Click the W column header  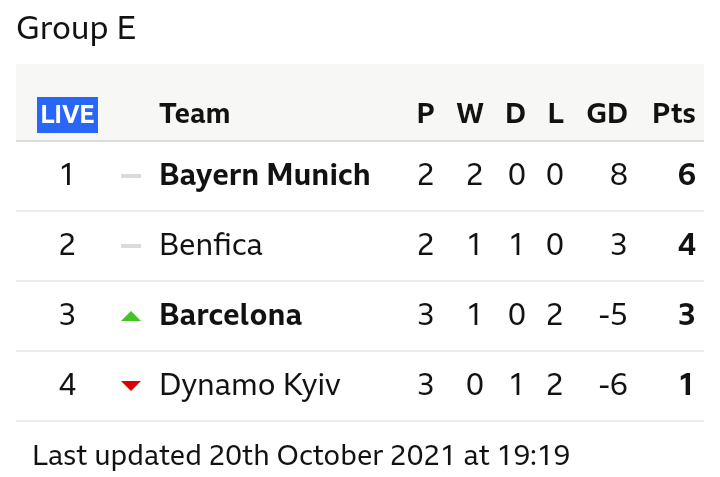tap(470, 113)
